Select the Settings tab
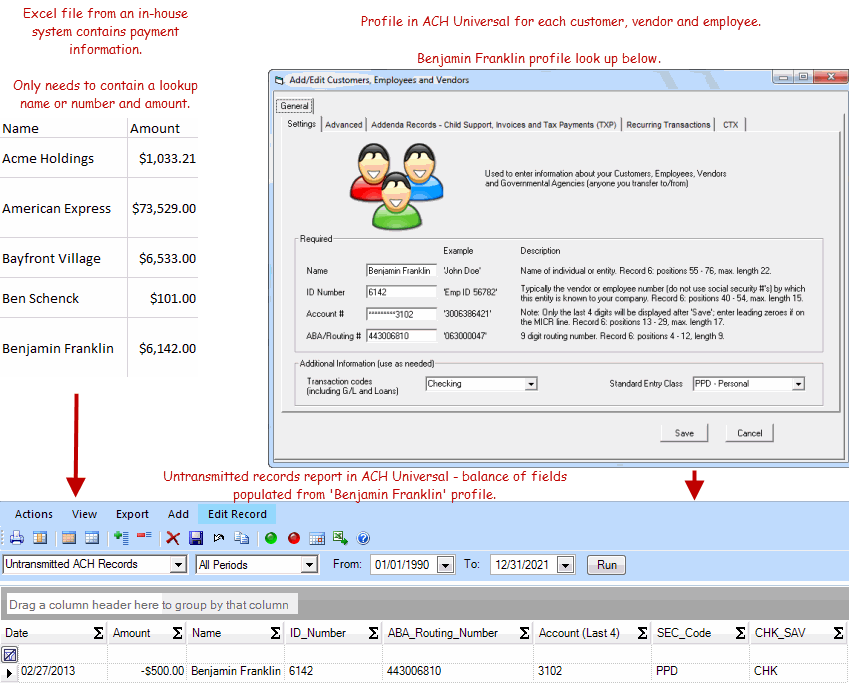Viewport: 849px width, 683px height. [x=301, y=123]
